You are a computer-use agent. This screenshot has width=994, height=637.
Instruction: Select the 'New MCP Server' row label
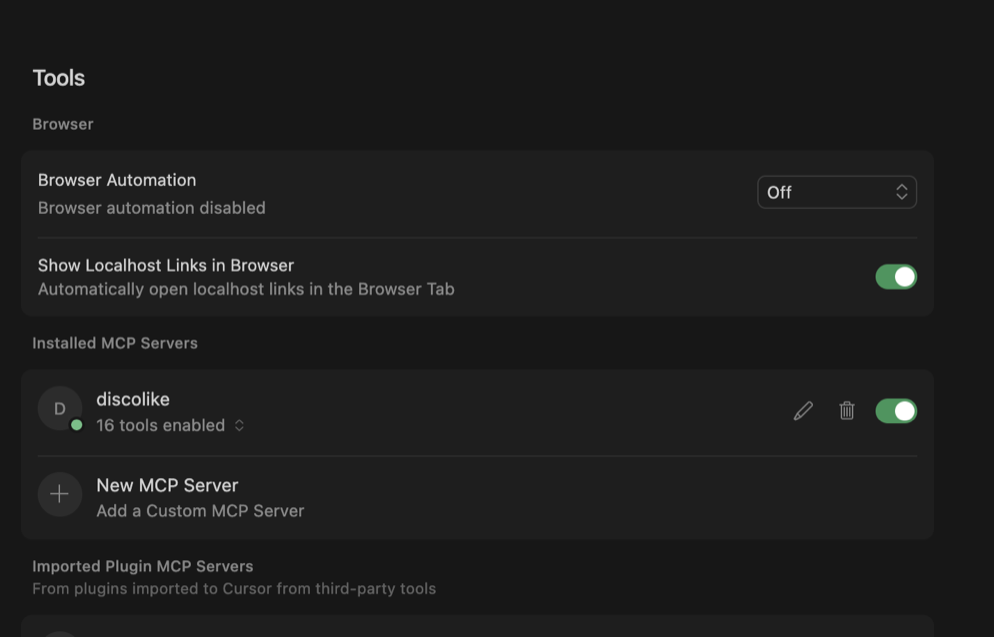click(x=167, y=485)
